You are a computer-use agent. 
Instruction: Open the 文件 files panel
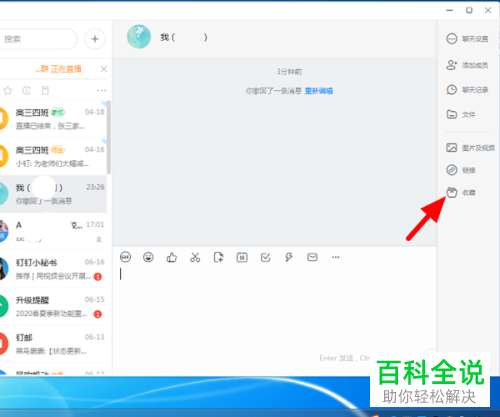tap(461, 114)
